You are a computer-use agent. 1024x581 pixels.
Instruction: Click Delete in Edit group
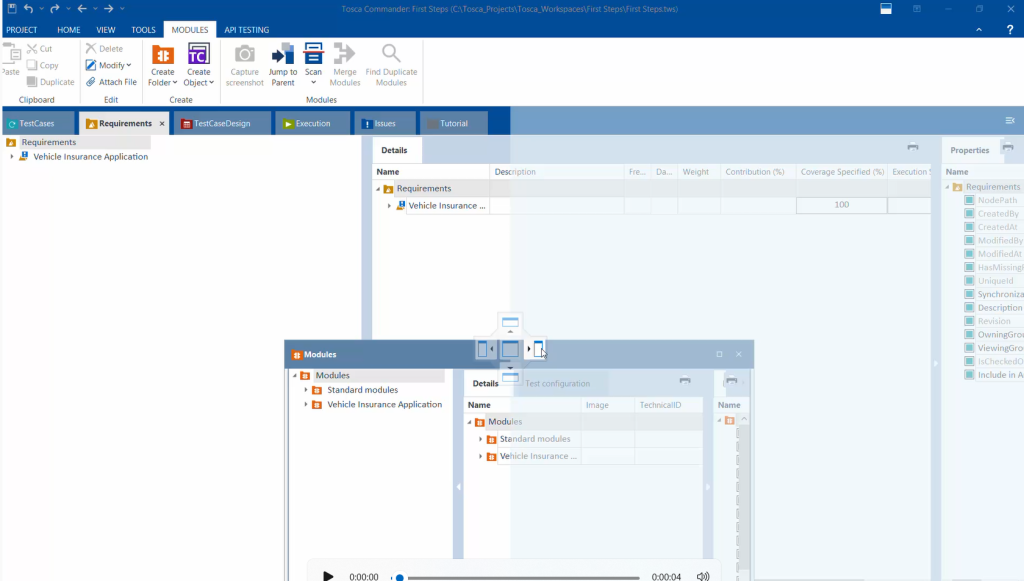(104, 48)
